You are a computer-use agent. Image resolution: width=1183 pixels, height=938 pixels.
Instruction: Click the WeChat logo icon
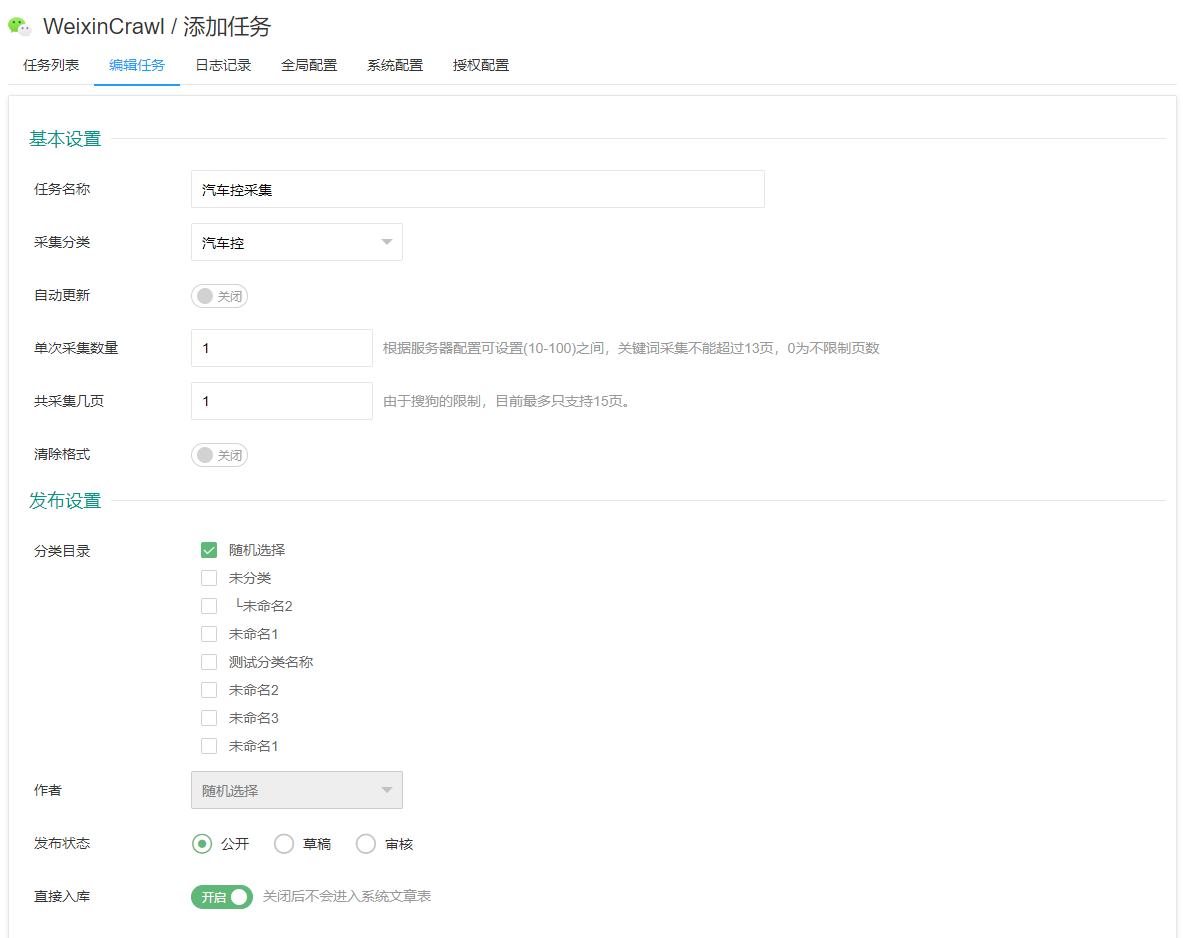coord(20,26)
